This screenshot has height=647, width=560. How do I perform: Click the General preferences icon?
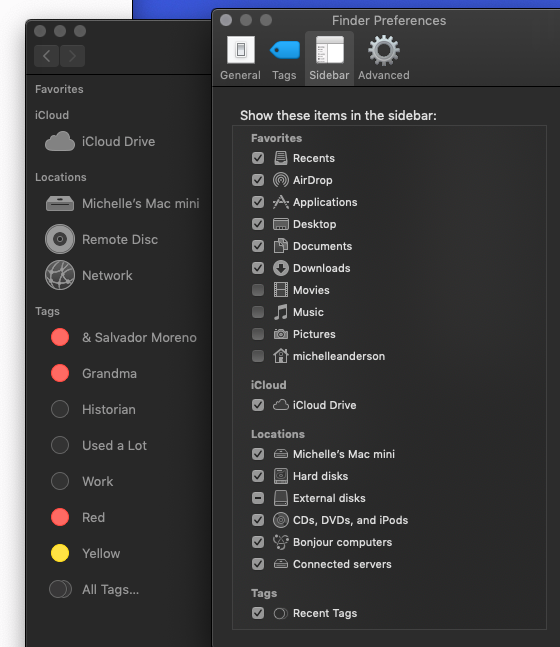[241, 50]
